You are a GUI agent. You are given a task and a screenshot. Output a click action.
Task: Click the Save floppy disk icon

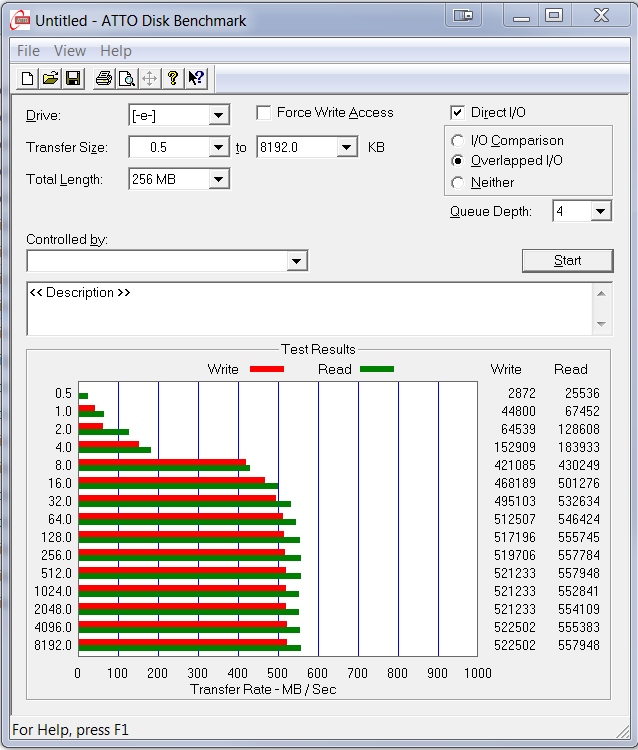click(x=72, y=78)
